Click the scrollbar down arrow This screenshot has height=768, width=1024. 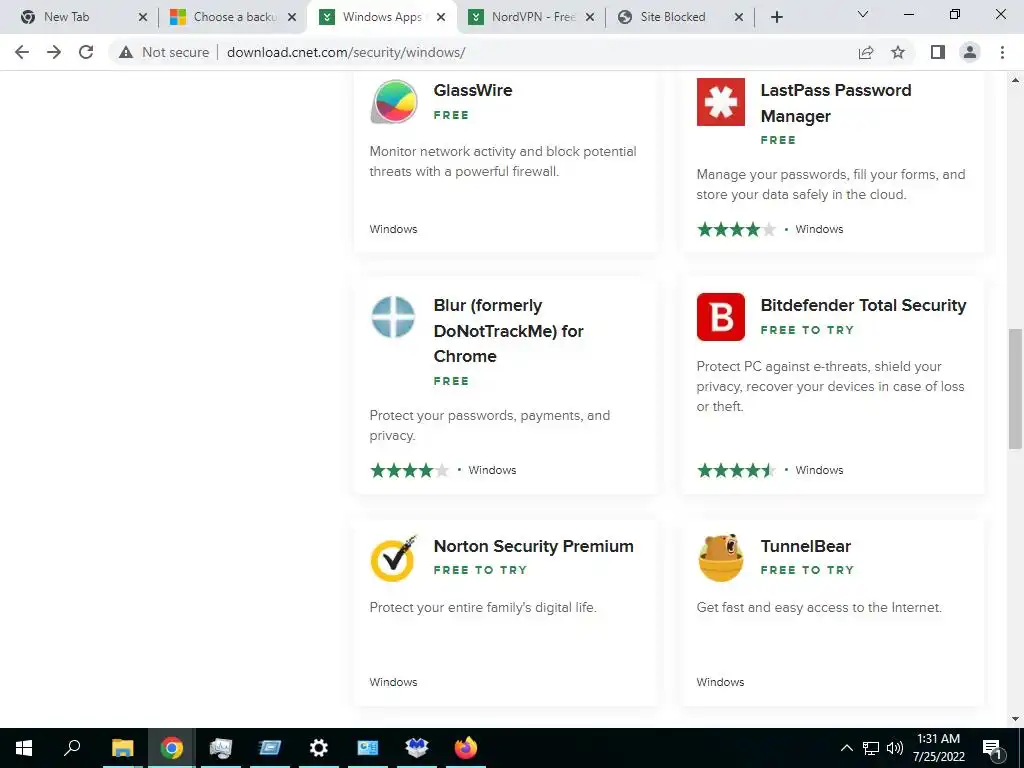point(1015,719)
